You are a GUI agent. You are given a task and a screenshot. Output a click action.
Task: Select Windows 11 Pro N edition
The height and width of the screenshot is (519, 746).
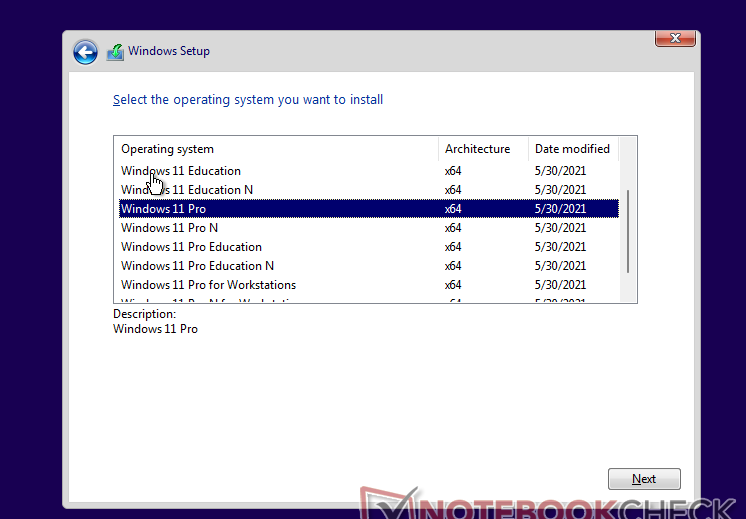pyautogui.click(x=169, y=228)
